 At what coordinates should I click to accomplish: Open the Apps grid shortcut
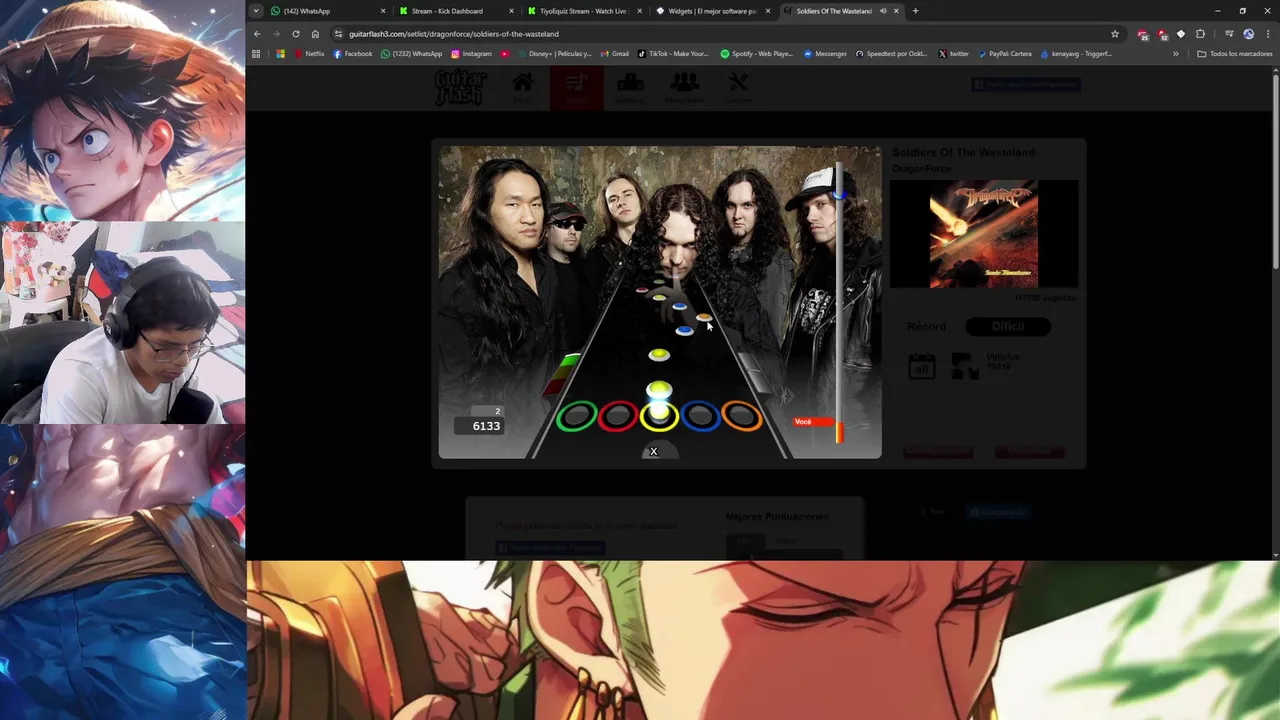point(256,54)
